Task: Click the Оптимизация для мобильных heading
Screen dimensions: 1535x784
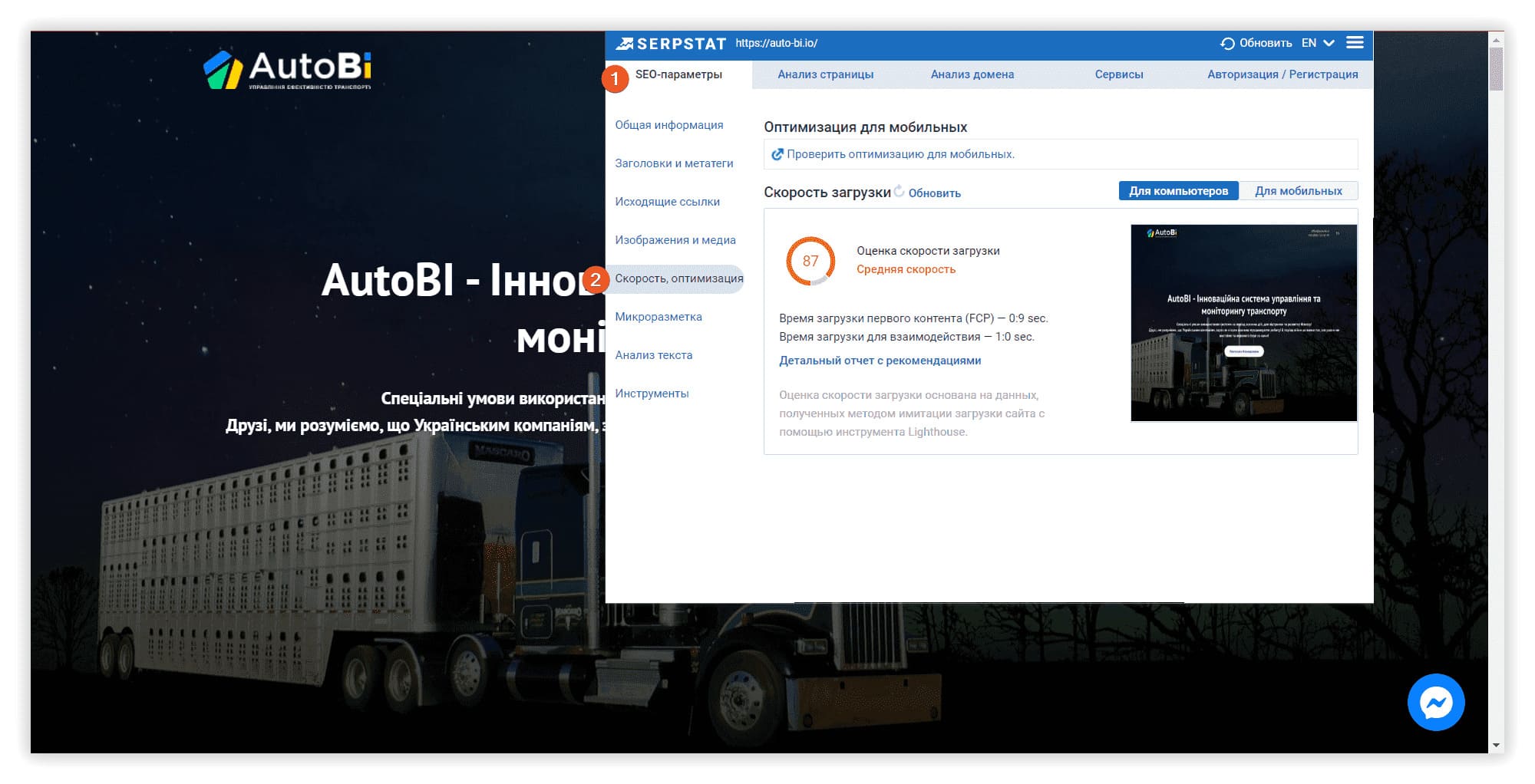Action: 865,127
